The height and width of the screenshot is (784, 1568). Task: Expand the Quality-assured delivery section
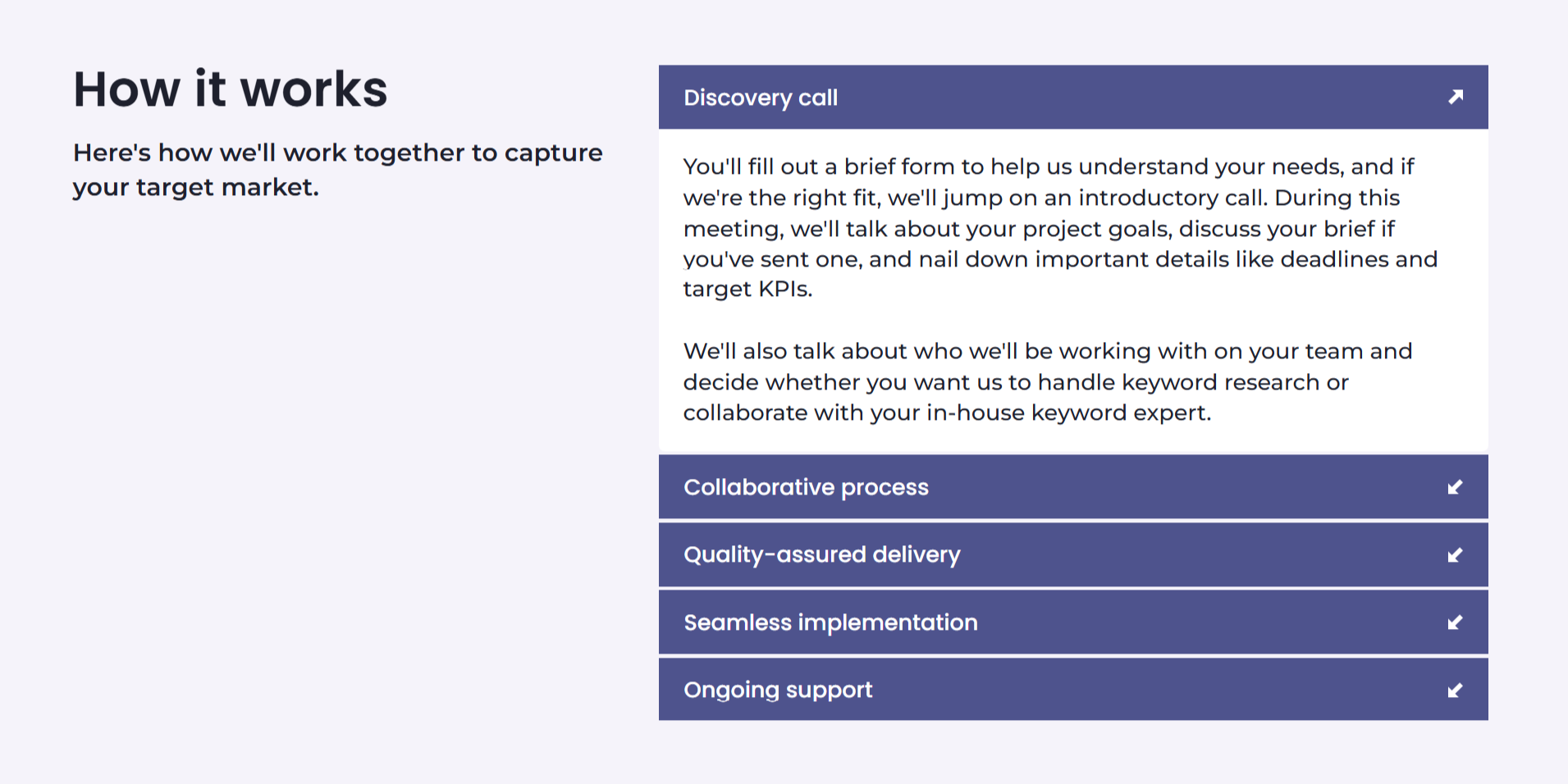tap(1073, 555)
